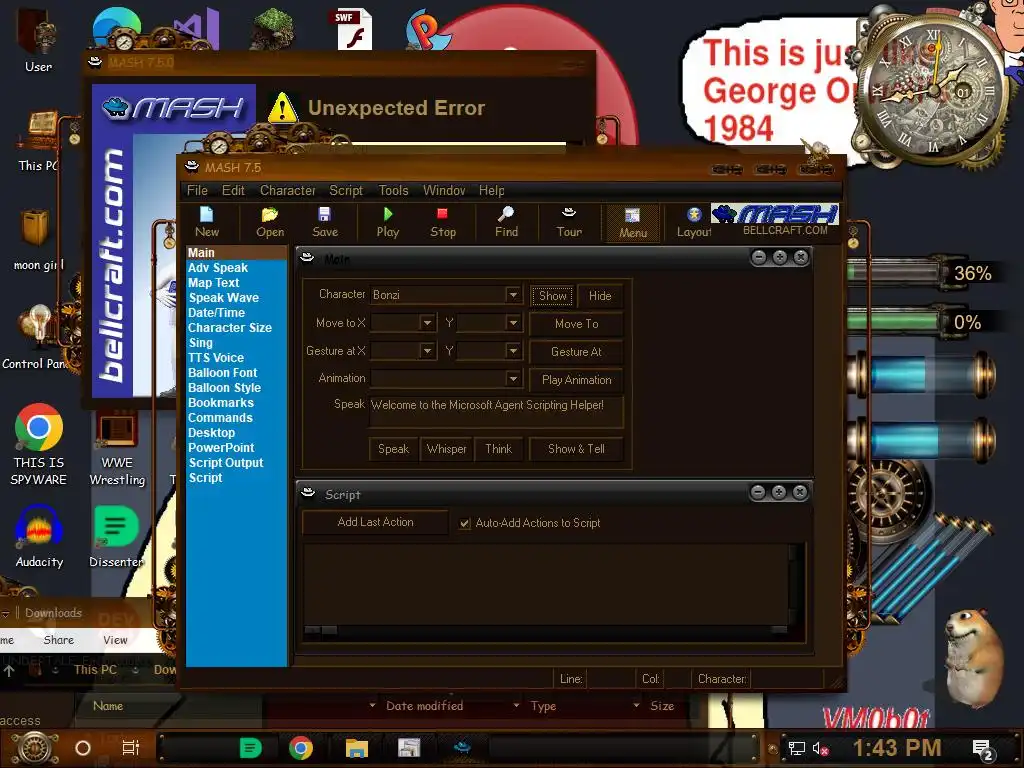Click the Show character button
This screenshot has width=1024, height=768.
click(552, 296)
